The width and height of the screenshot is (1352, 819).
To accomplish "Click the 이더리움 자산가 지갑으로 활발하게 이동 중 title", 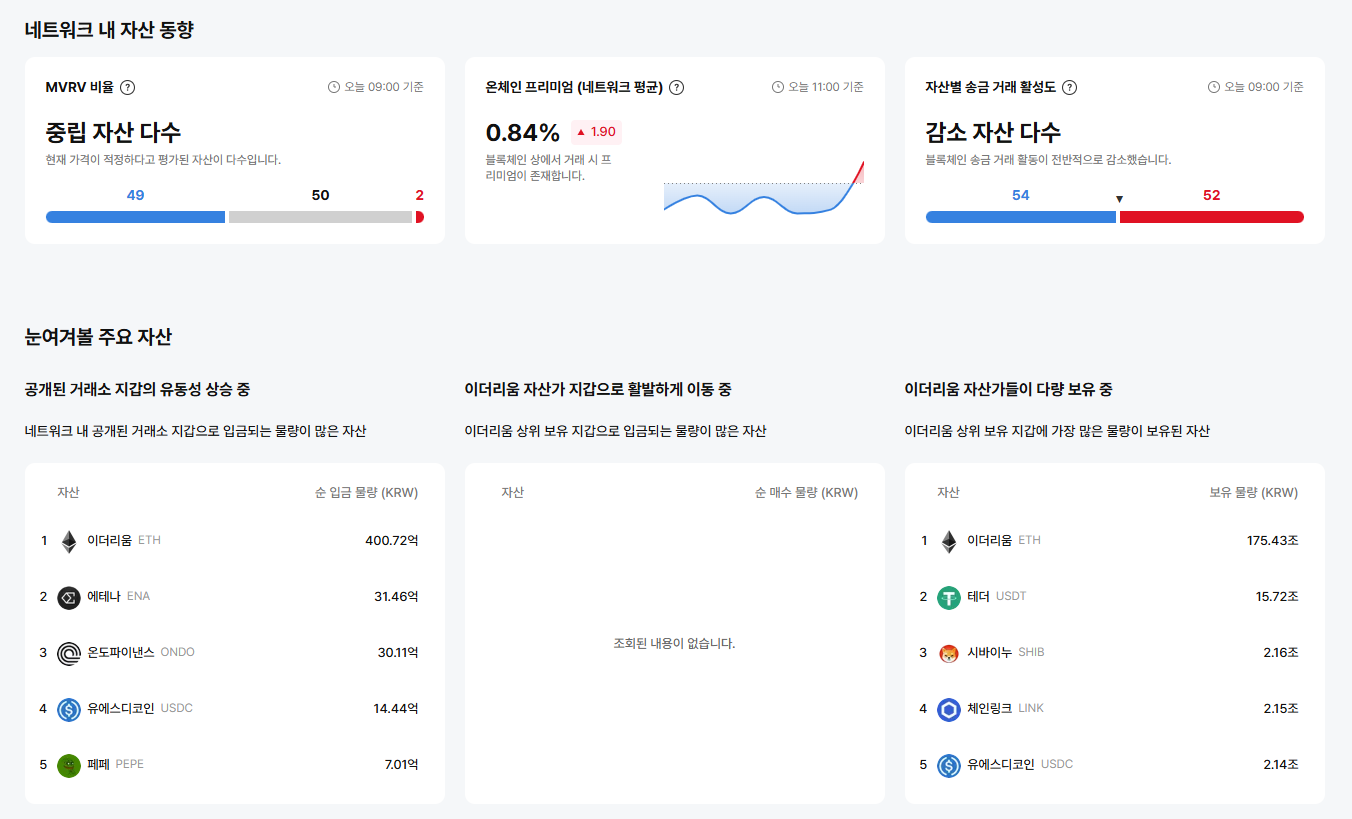I will (598, 389).
